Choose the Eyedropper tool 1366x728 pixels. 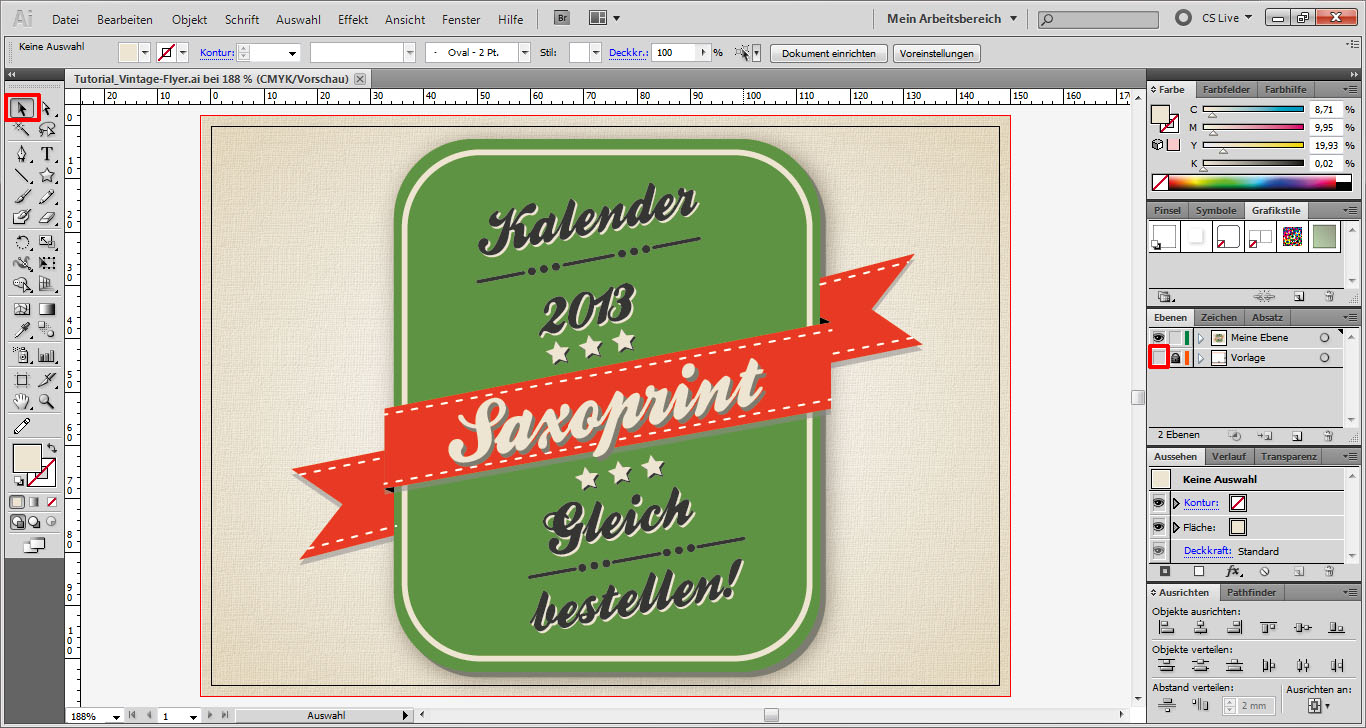pyautogui.click(x=22, y=331)
